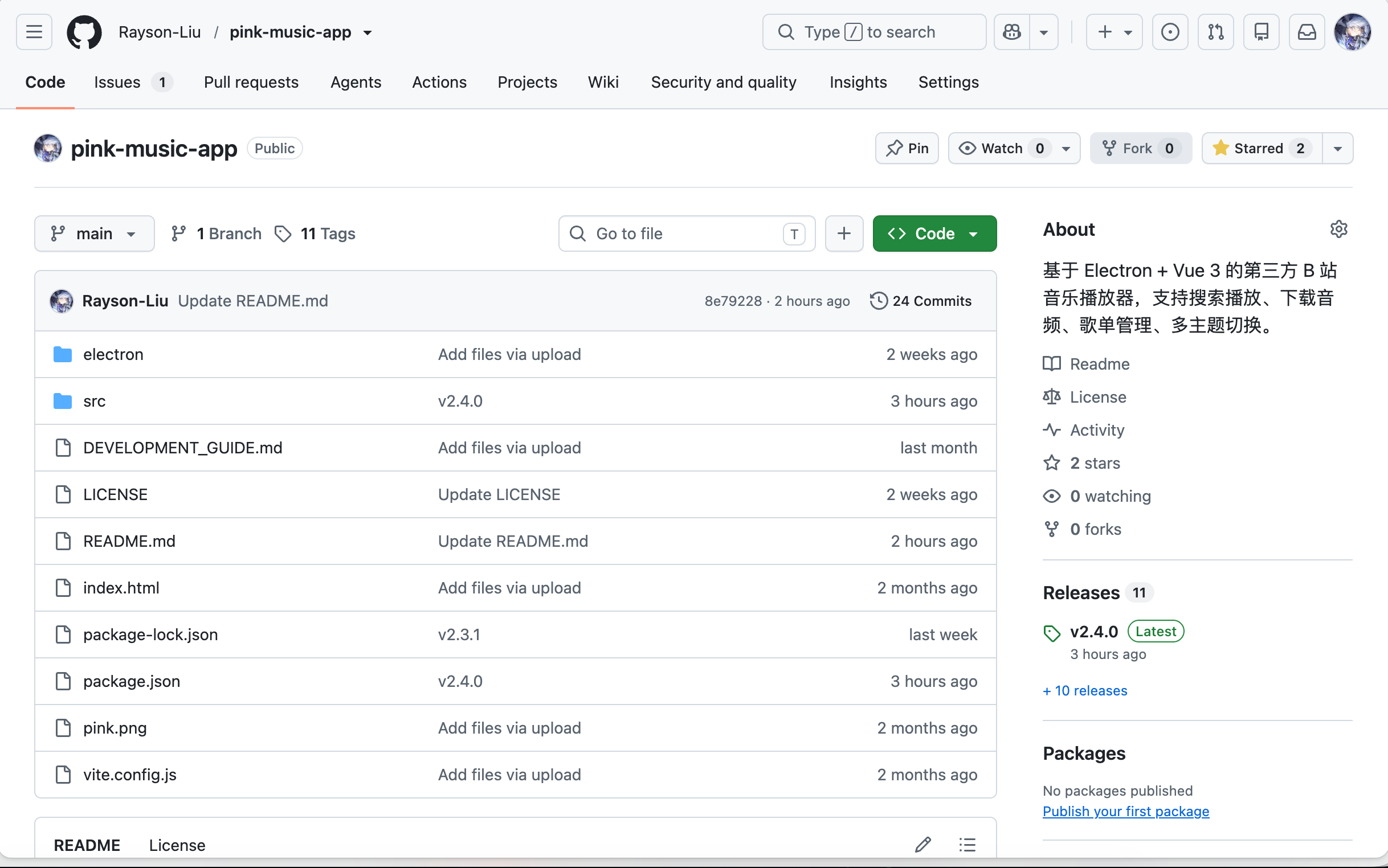Open the Actions tab
1388x868 pixels.
tap(439, 82)
